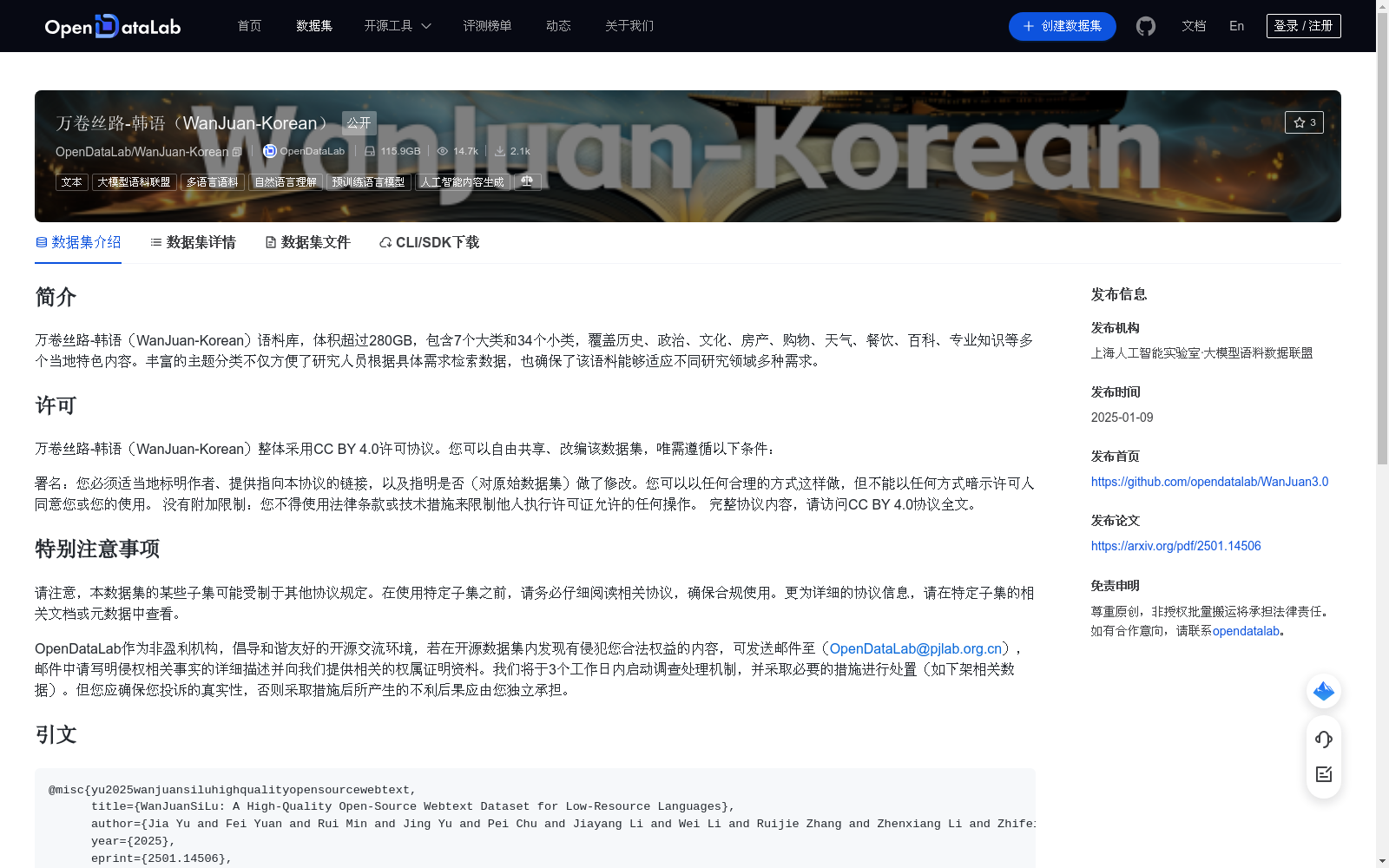Click the OpenDataLab/WanJuan-Korean path text
This screenshot has height=868, width=1389.
tap(142, 152)
